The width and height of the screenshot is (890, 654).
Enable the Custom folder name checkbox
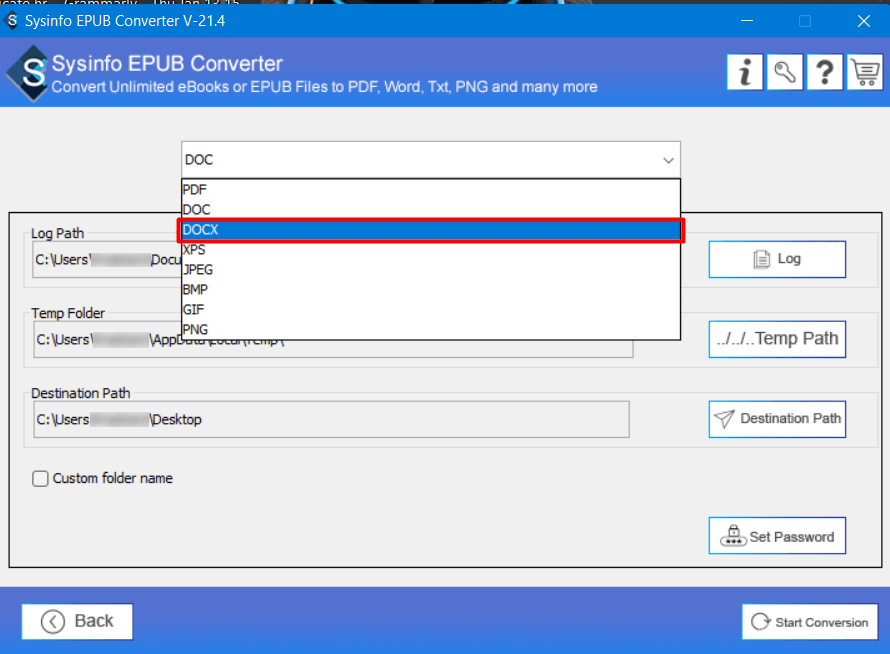tap(40, 479)
